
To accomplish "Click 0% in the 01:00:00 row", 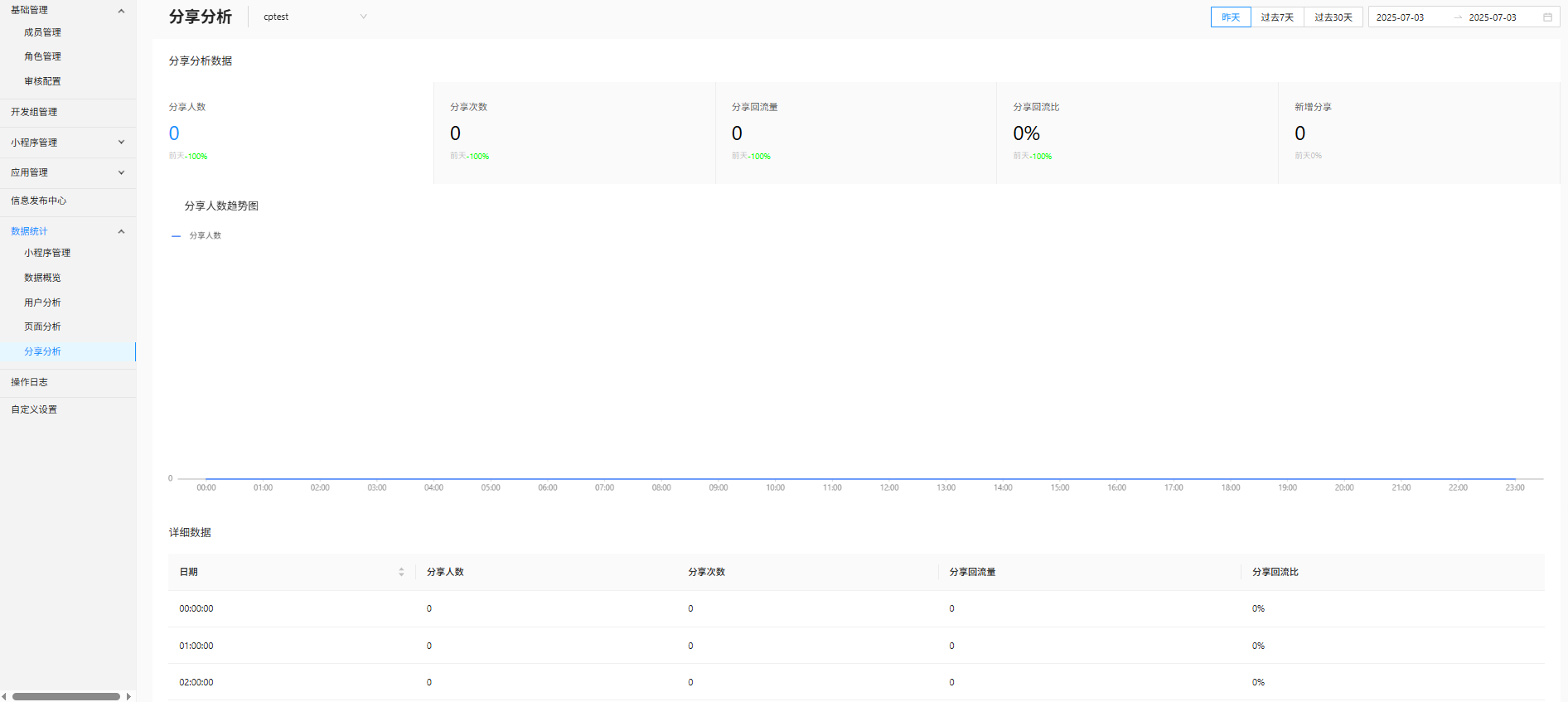I will click(x=1258, y=646).
